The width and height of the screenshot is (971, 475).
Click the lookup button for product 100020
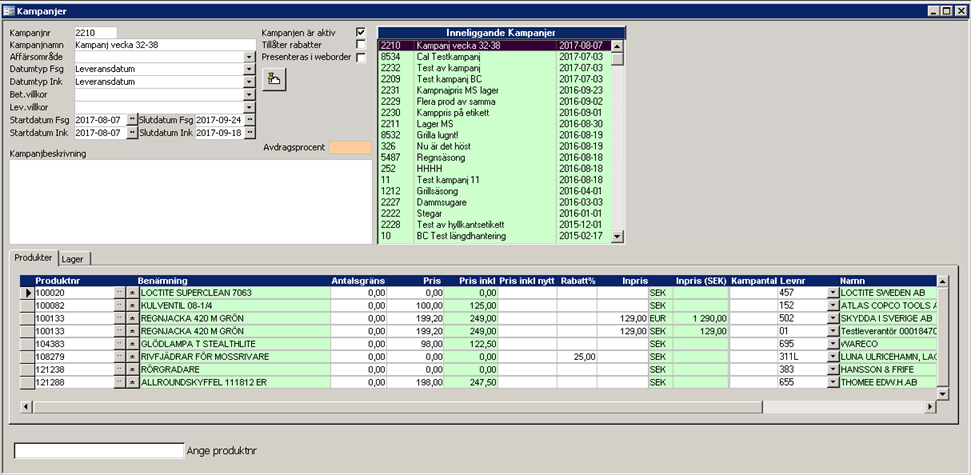pyautogui.click(x=119, y=293)
